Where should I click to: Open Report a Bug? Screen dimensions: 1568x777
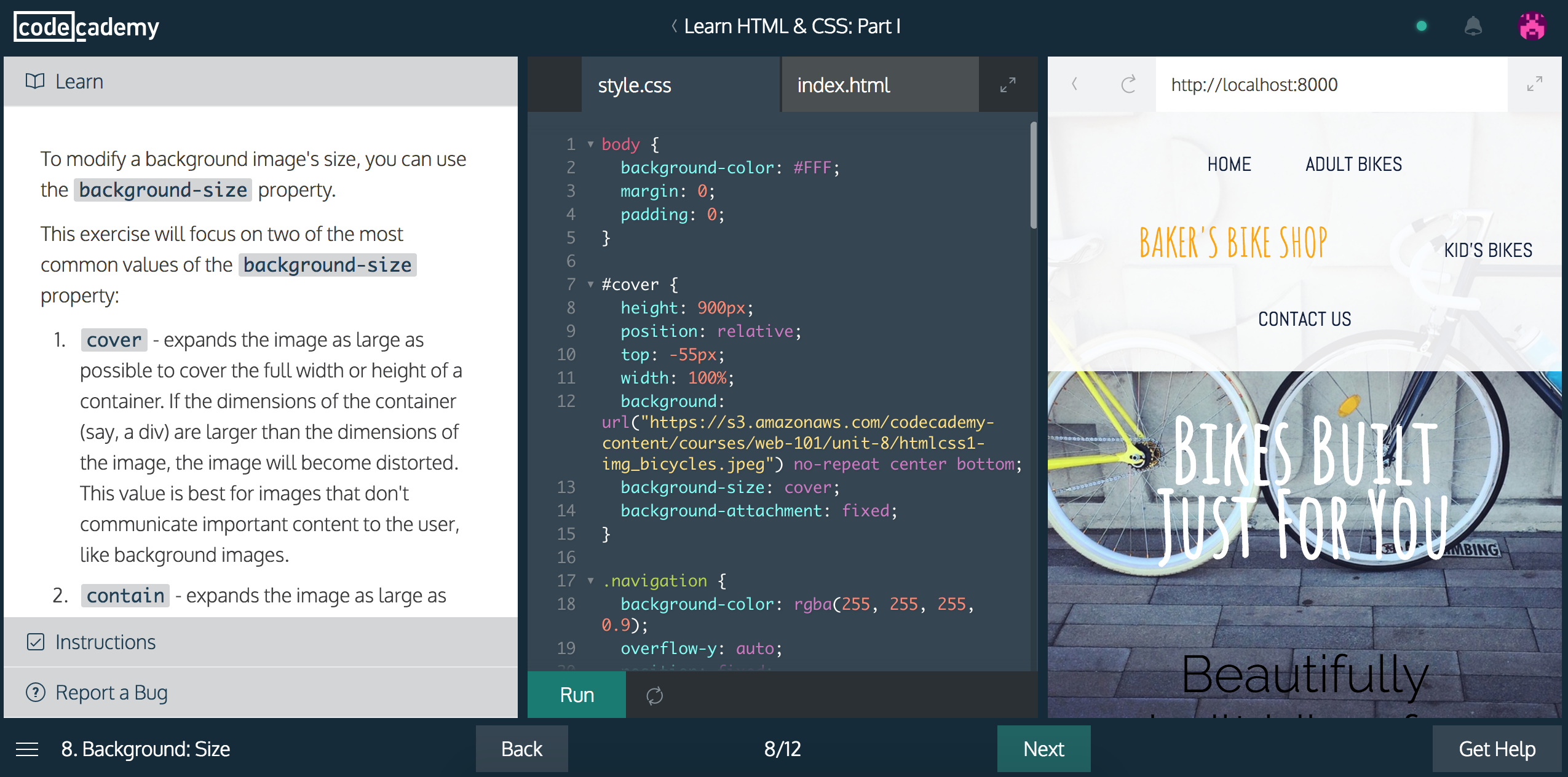pyautogui.click(x=261, y=692)
